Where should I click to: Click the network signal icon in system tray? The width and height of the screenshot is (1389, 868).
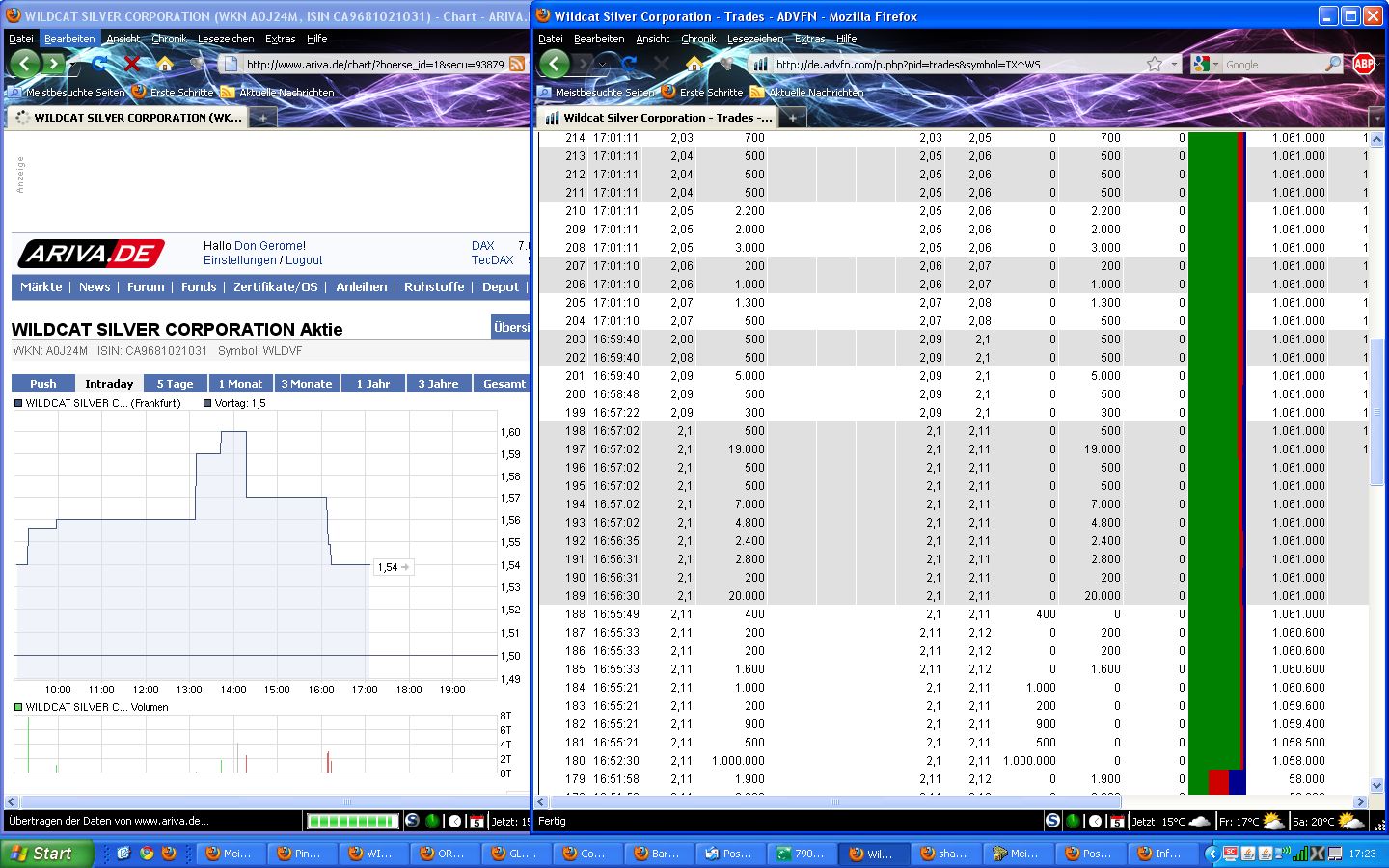(1299, 854)
